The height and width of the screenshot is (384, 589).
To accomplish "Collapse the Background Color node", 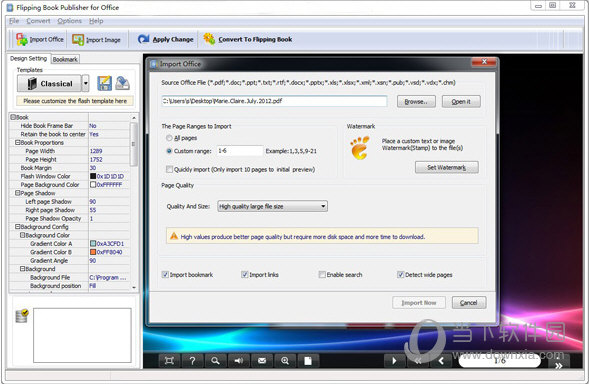I will [x=22, y=235].
